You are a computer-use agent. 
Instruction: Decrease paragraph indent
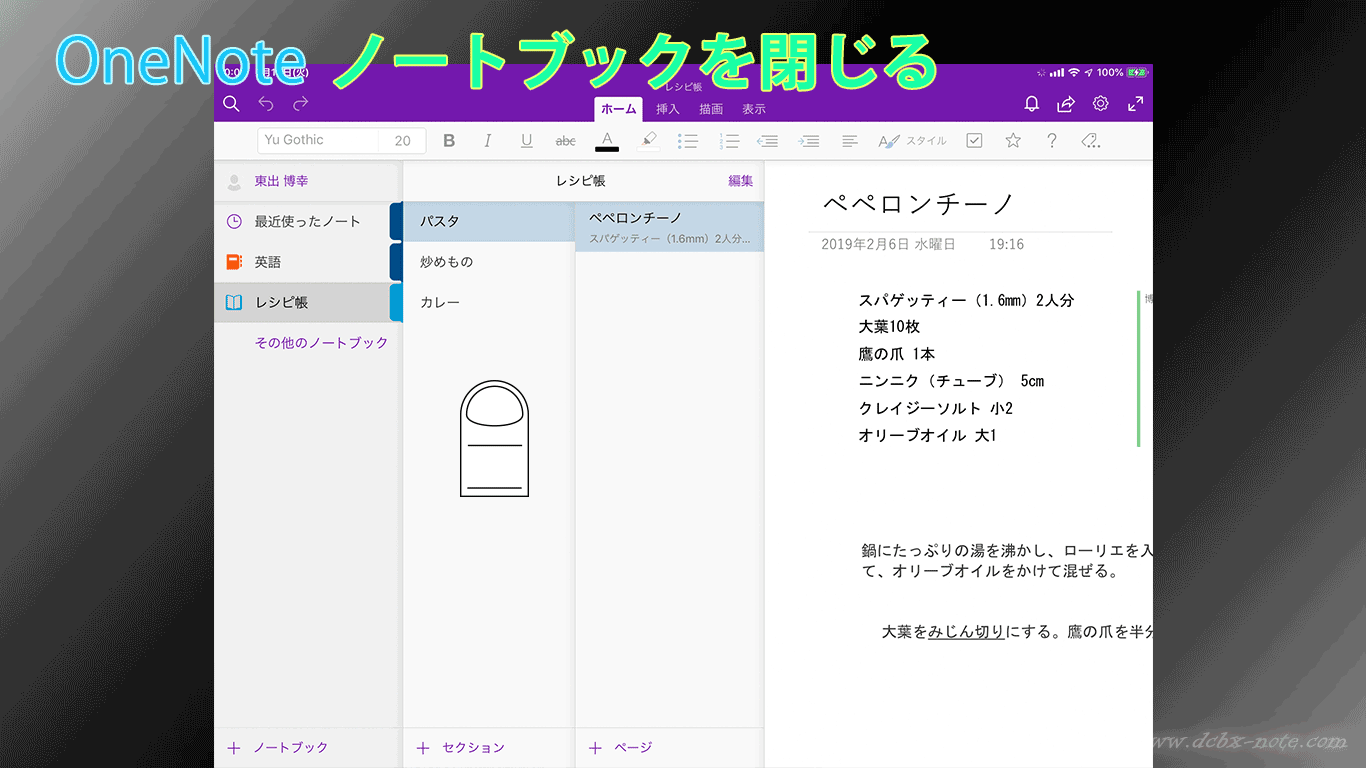point(768,141)
